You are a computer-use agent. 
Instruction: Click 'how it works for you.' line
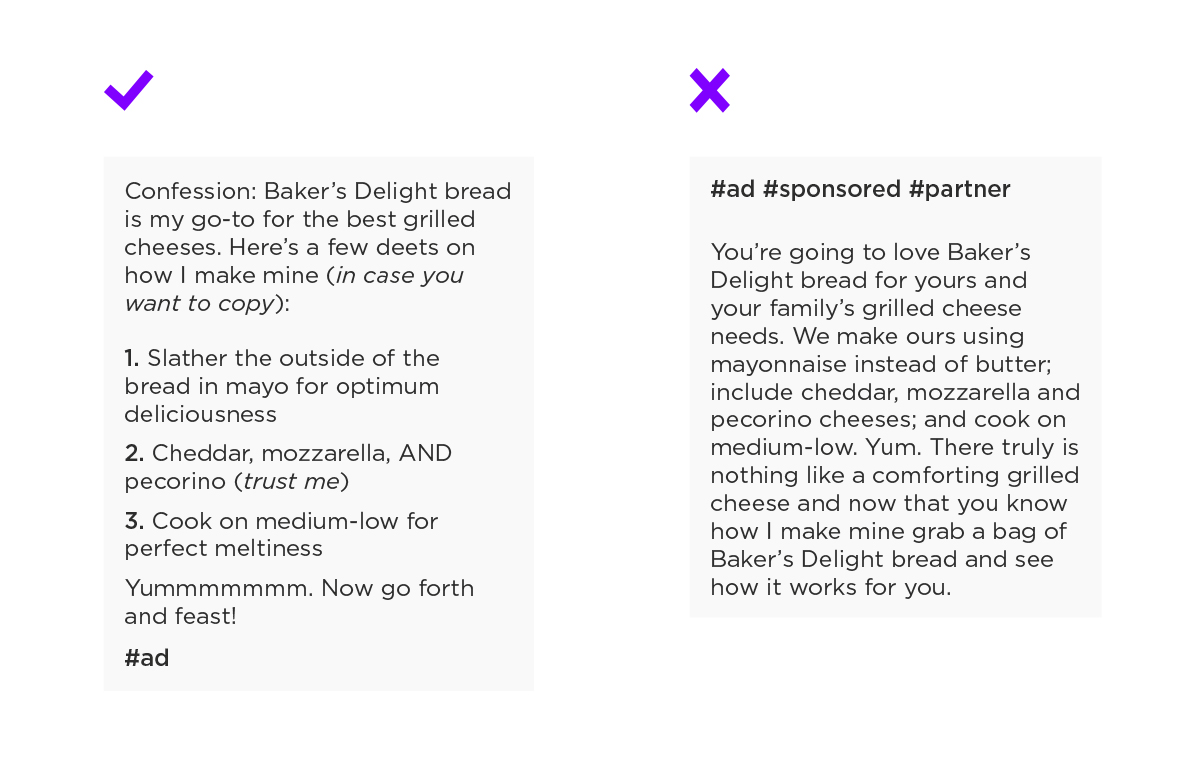[x=831, y=587]
